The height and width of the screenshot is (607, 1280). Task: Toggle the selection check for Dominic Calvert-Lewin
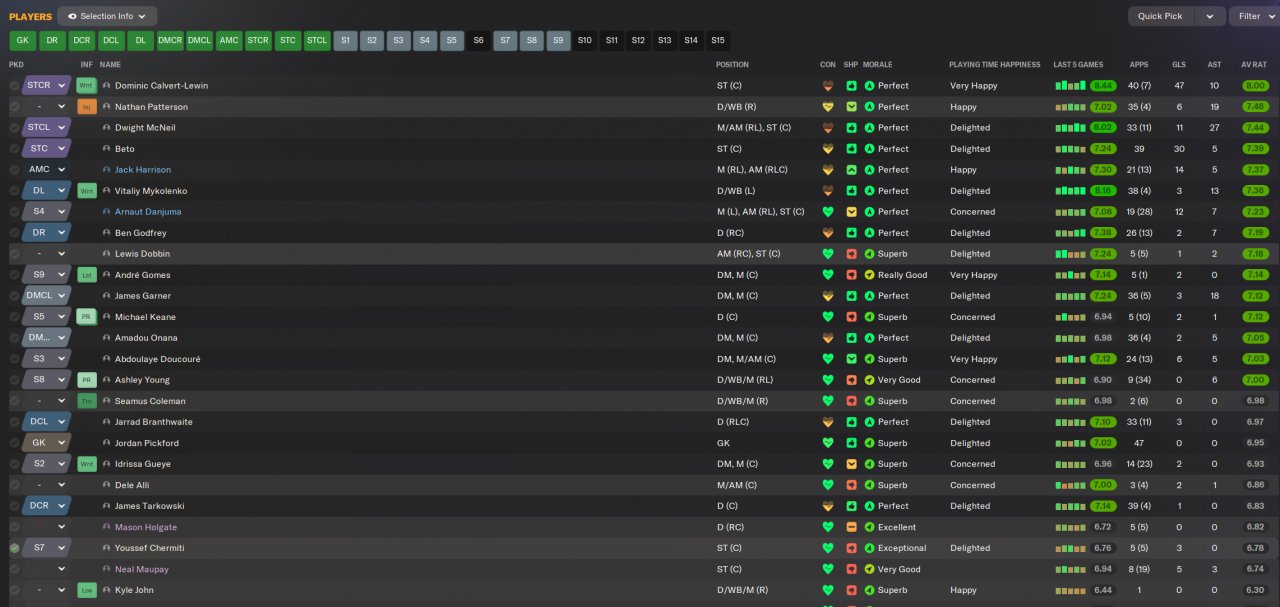point(14,86)
